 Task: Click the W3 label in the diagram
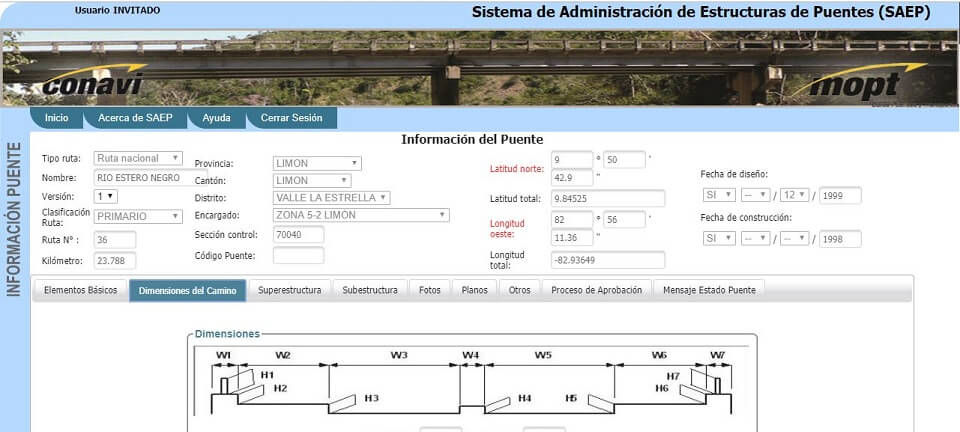point(399,355)
